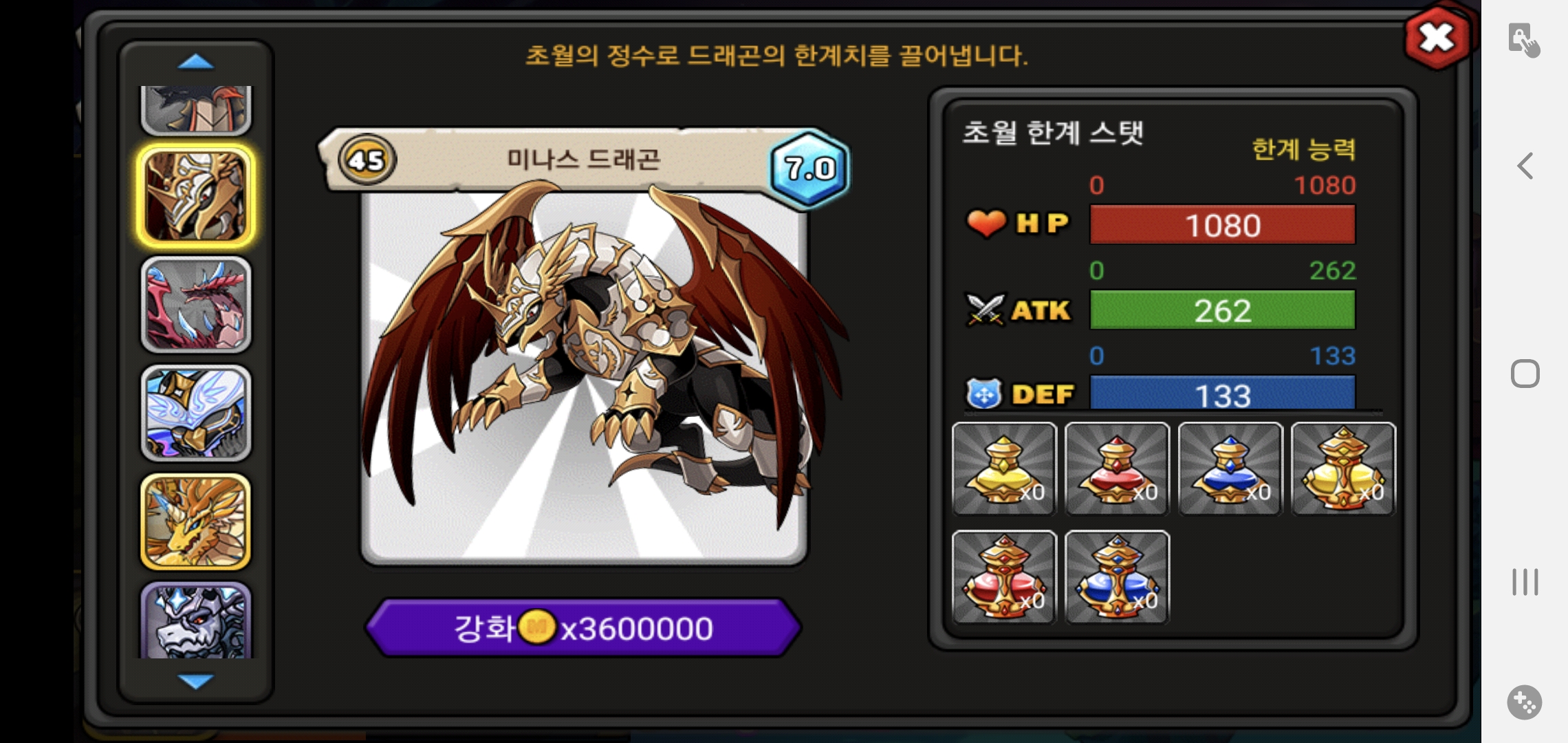The width and height of the screenshot is (1568, 743).
Task: Choose the golden maned dragon thumbnail
Action: [x=196, y=521]
